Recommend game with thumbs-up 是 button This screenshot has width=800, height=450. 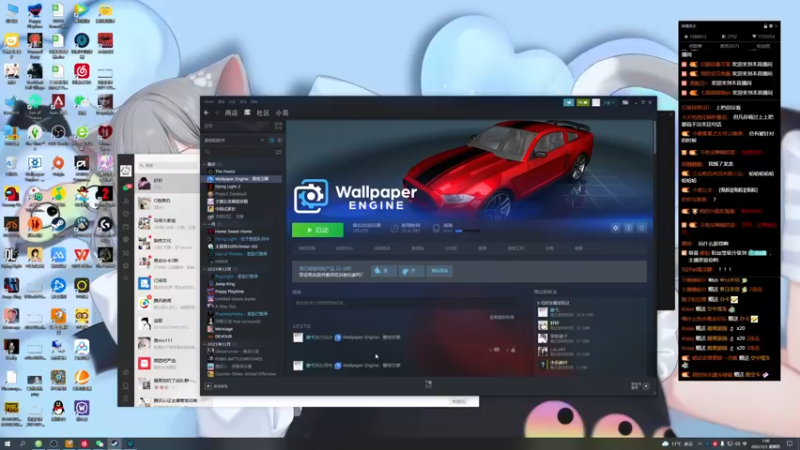click(x=384, y=271)
